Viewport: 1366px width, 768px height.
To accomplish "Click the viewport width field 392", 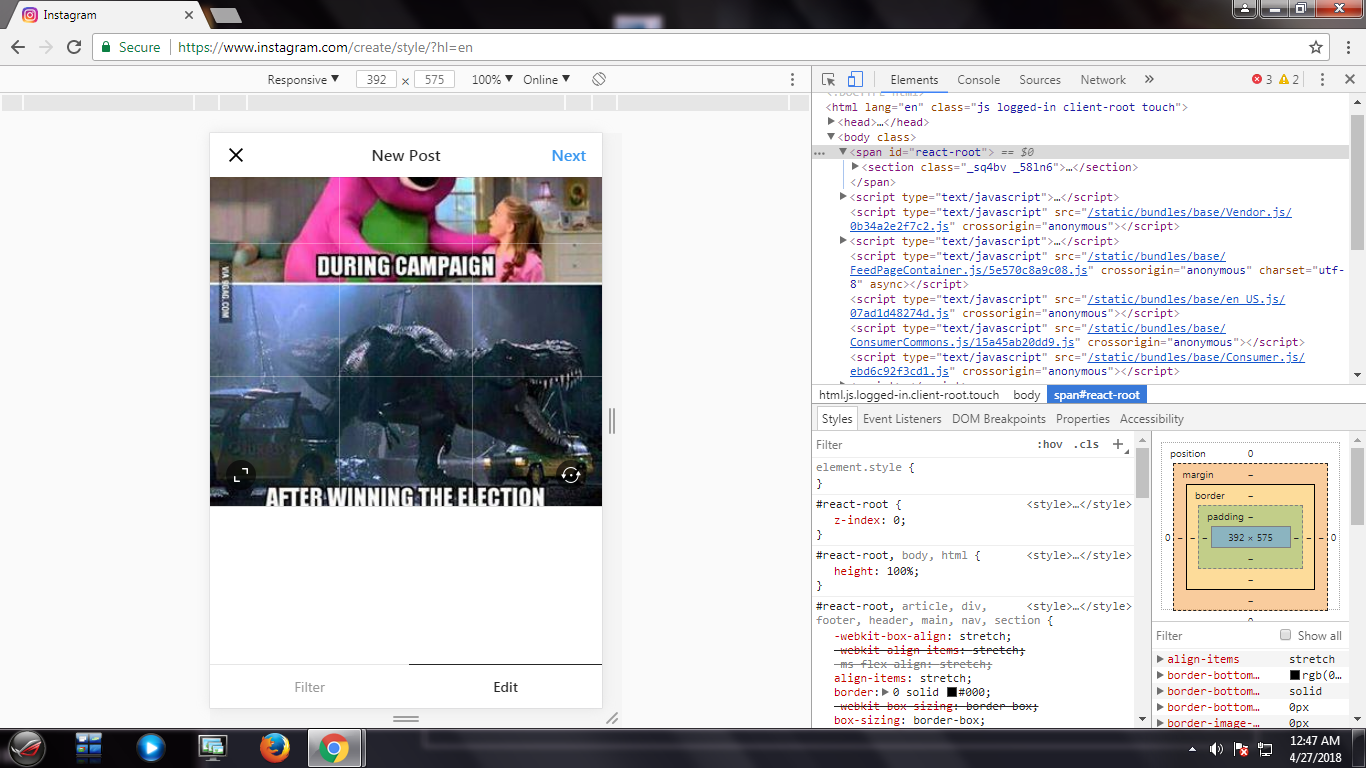I will (x=376, y=80).
